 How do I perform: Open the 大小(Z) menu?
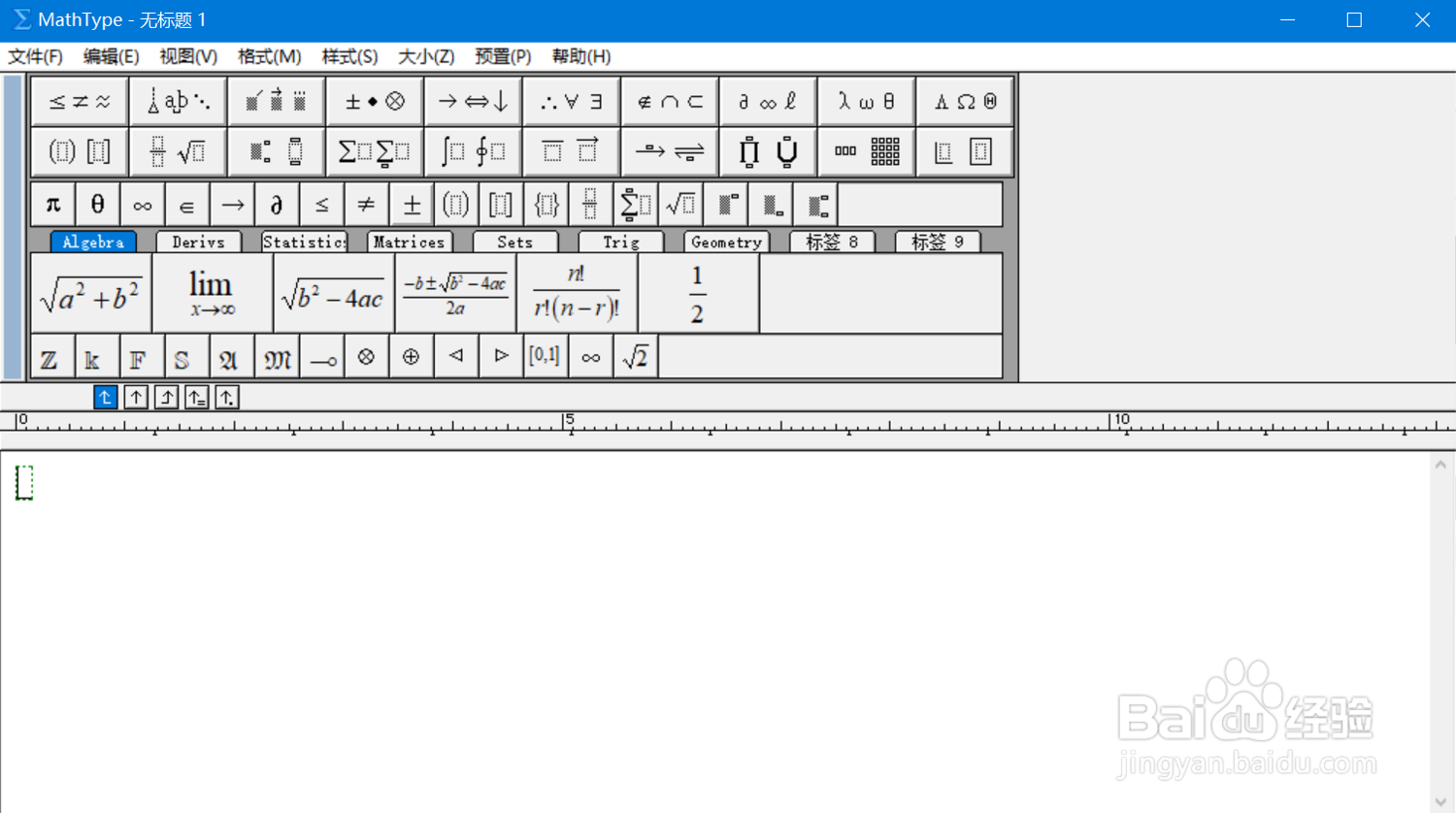click(x=426, y=56)
